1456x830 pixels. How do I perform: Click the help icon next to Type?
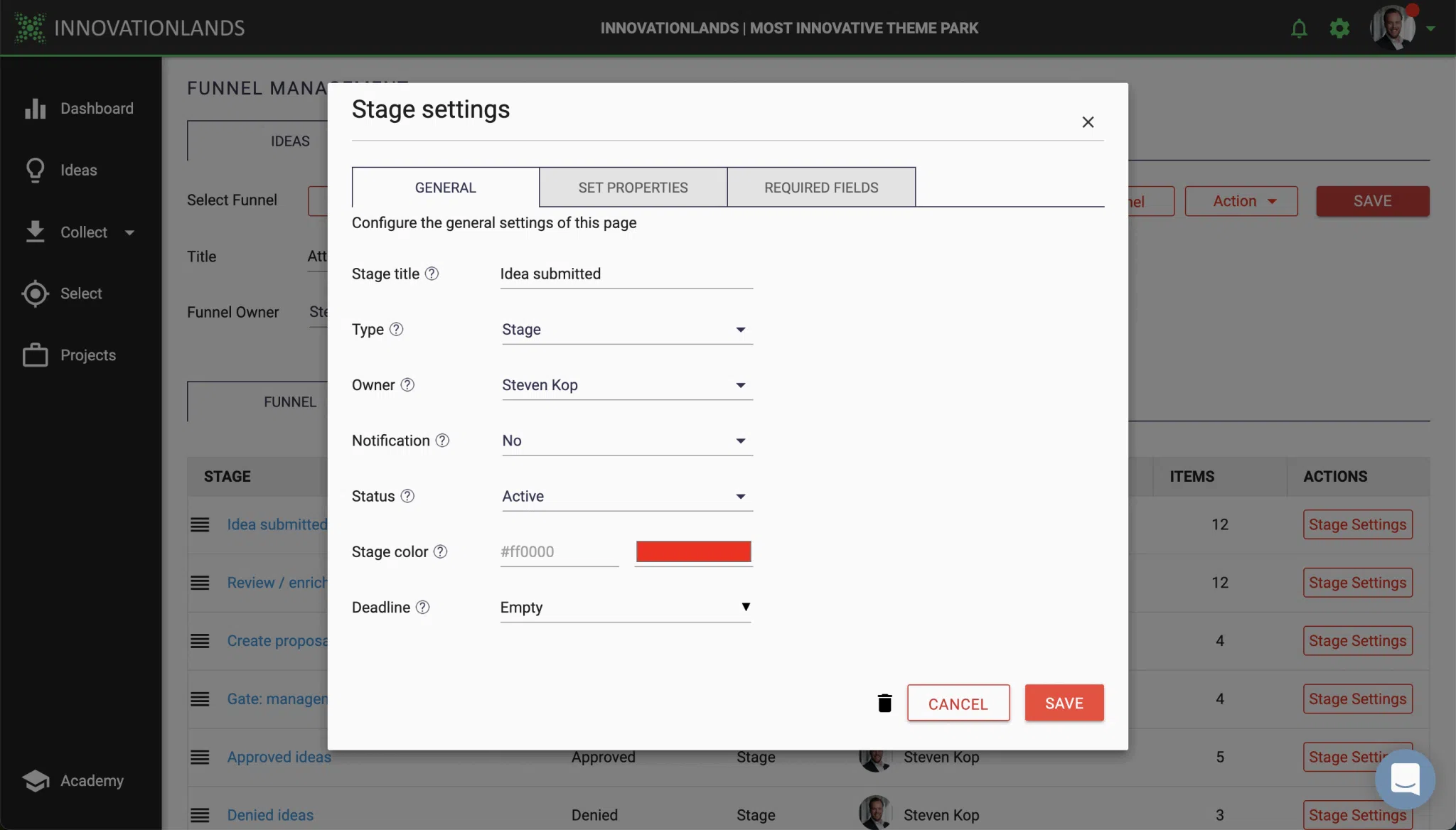397,329
